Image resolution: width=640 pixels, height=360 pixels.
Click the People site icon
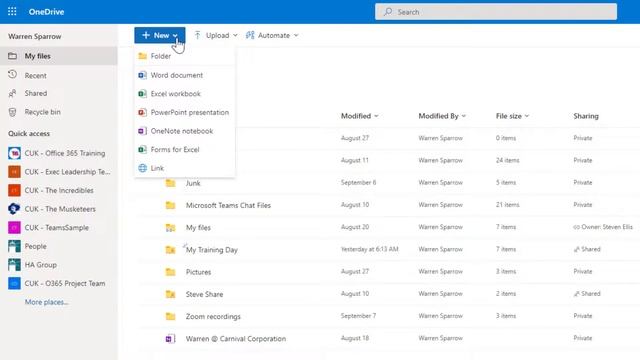14,246
